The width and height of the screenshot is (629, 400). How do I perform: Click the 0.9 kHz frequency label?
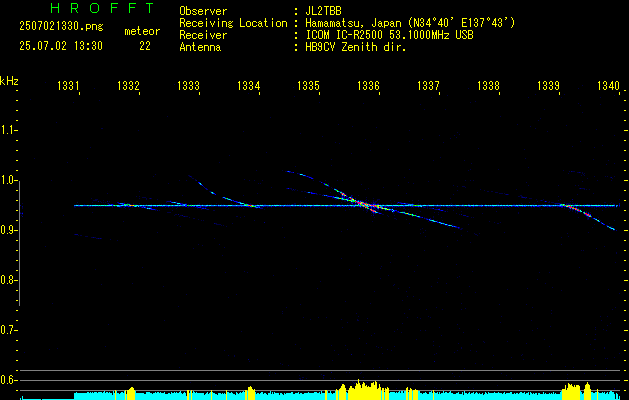tap(8, 230)
